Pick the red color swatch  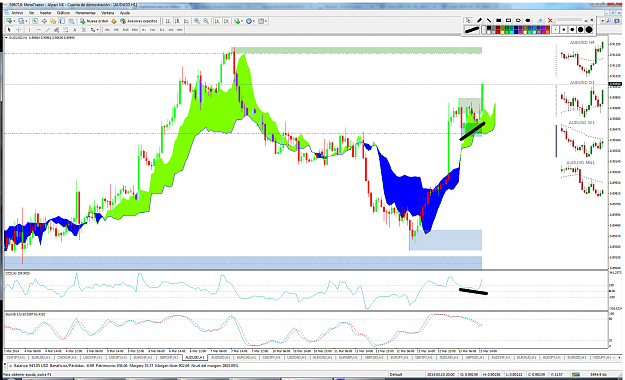tap(498, 32)
